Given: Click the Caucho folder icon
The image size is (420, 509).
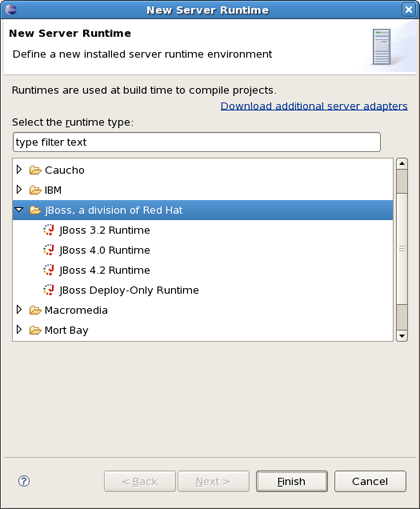Looking at the screenshot, I should pos(35,170).
